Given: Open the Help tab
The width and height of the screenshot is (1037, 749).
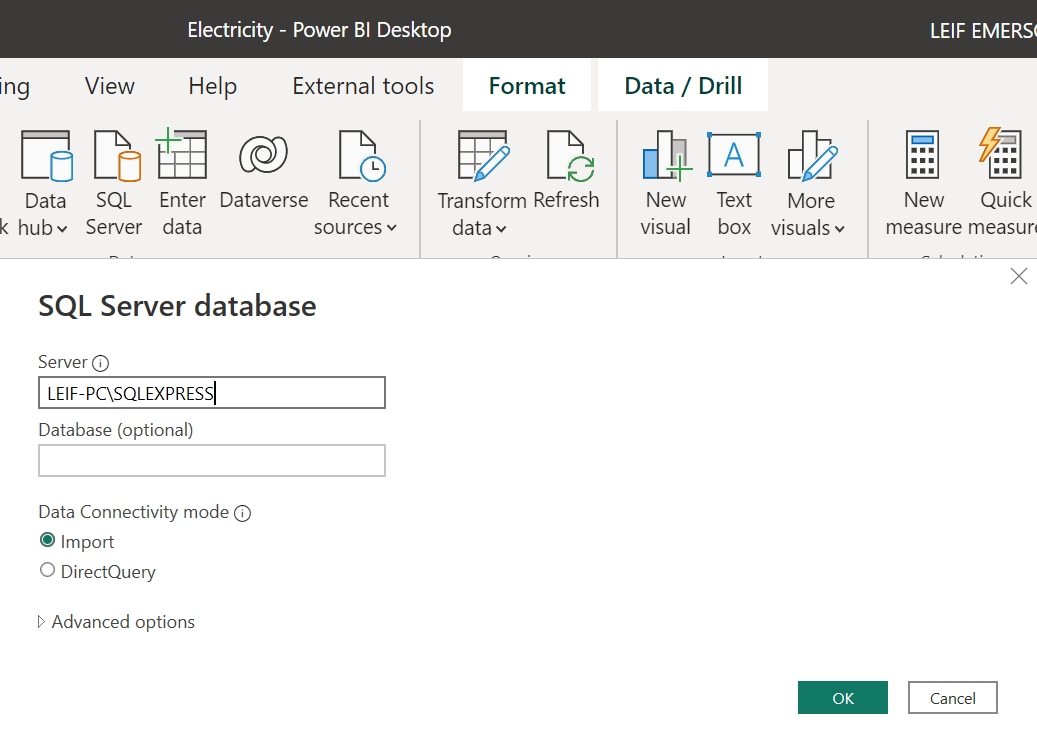Looking at the screenshot, I should click(x=212, y=86).
